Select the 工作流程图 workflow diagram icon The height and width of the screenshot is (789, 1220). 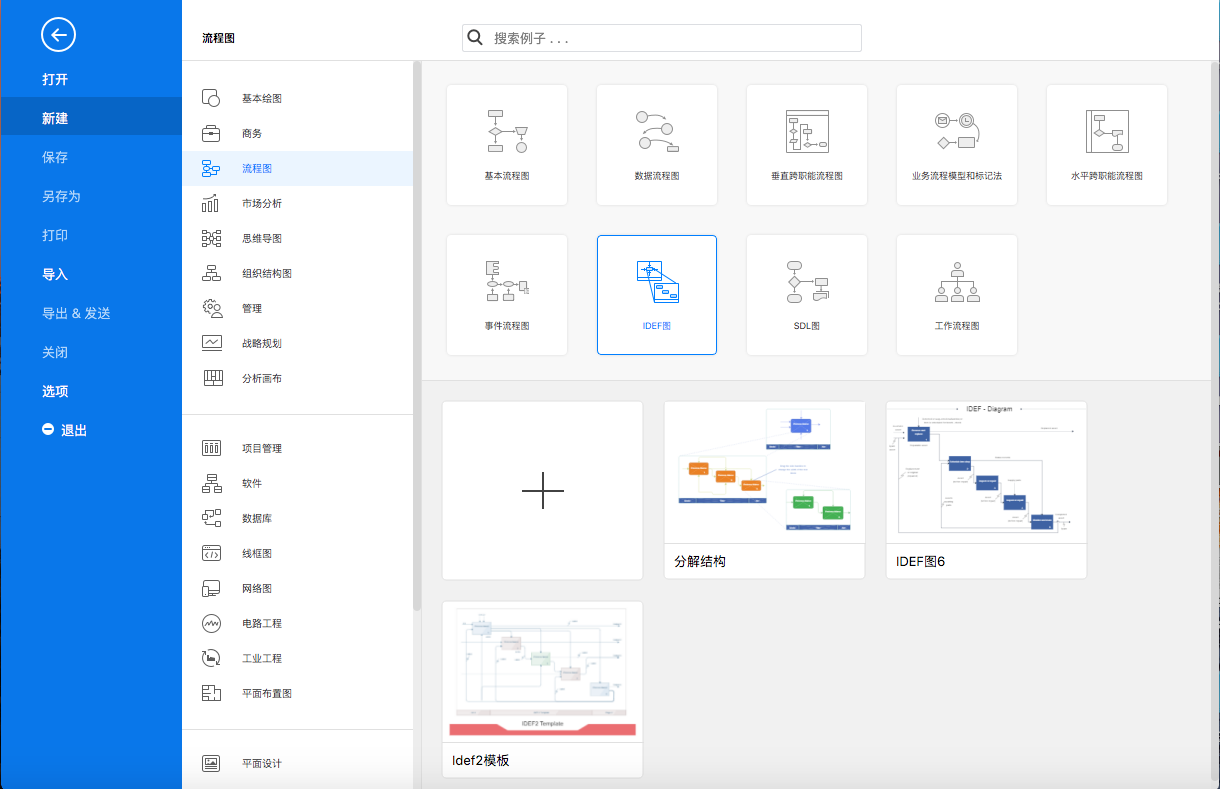957,281
